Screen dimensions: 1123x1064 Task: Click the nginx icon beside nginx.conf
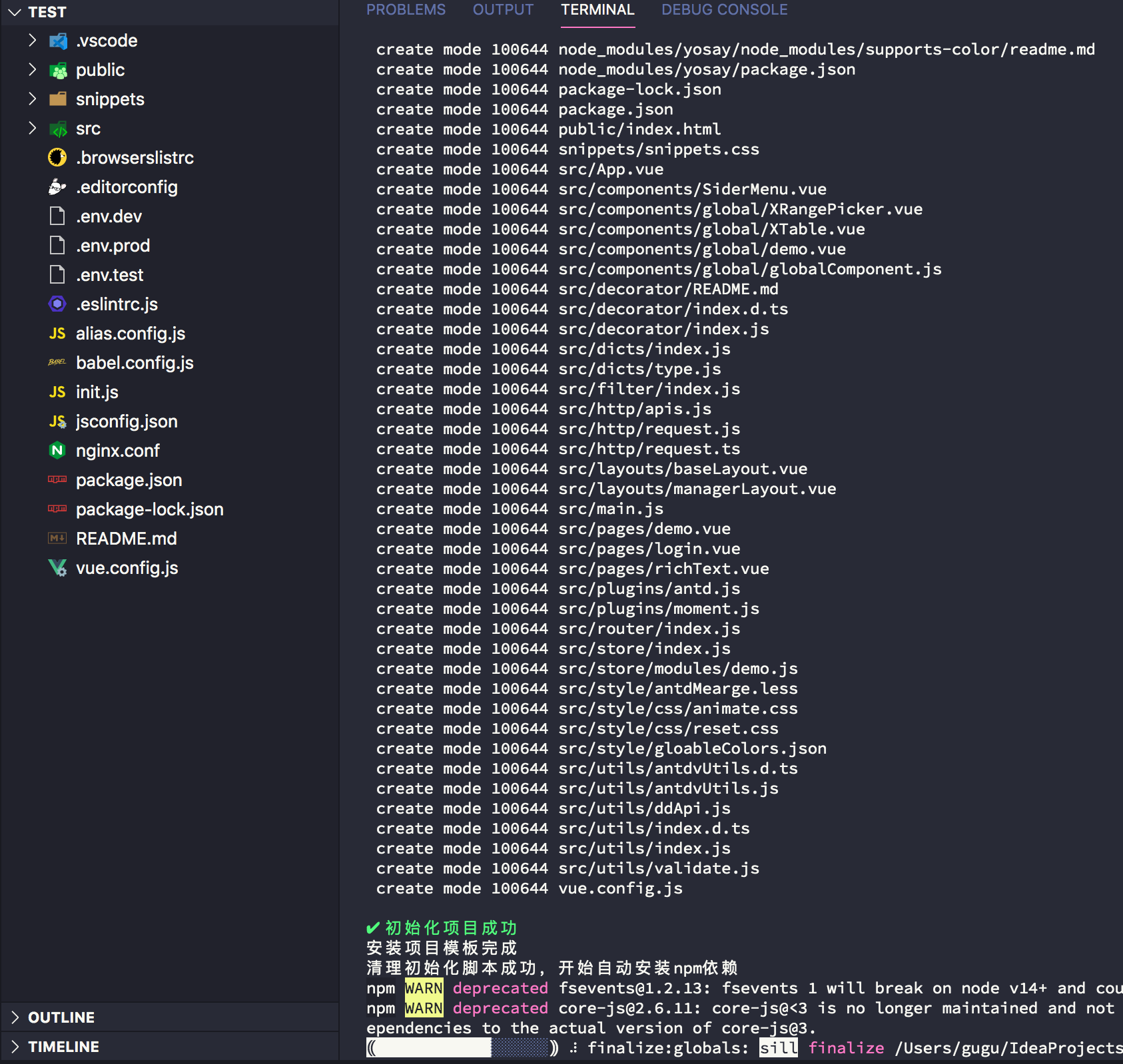pyautogui.click(x=59, y=451)
